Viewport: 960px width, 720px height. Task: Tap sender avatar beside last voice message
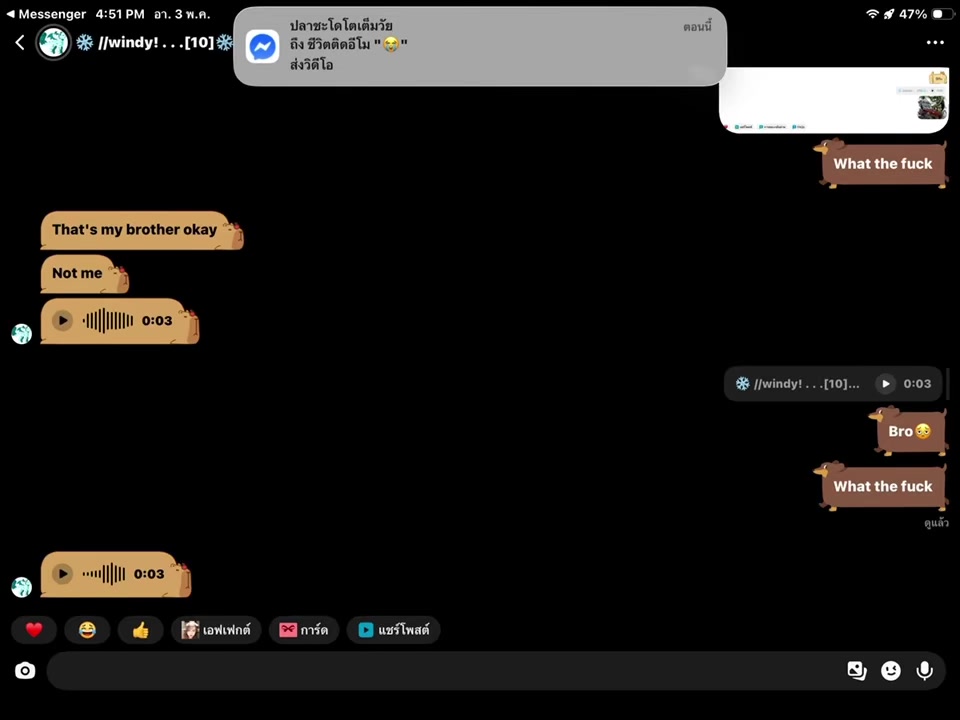pyautogui.click(x=21, y=587)
